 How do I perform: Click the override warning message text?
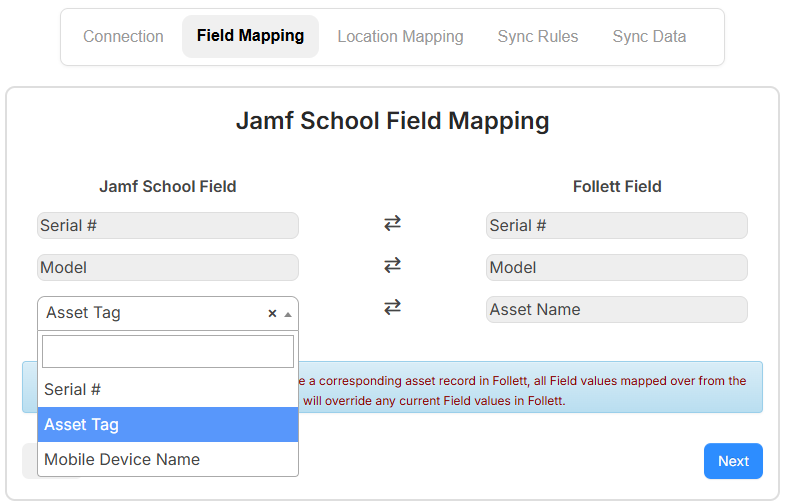point(523,391)
